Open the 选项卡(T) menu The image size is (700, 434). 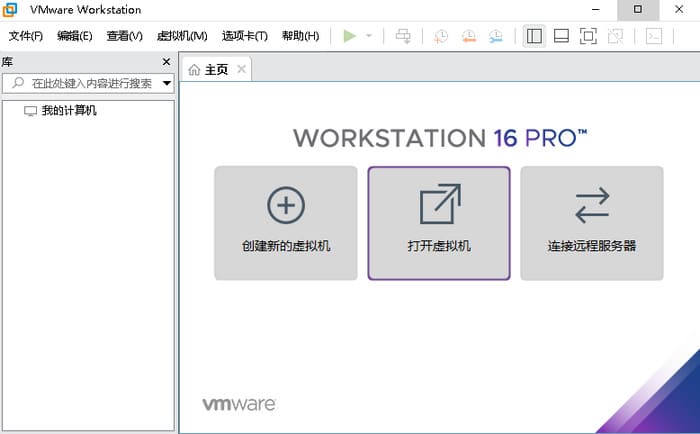click(245, 36)
